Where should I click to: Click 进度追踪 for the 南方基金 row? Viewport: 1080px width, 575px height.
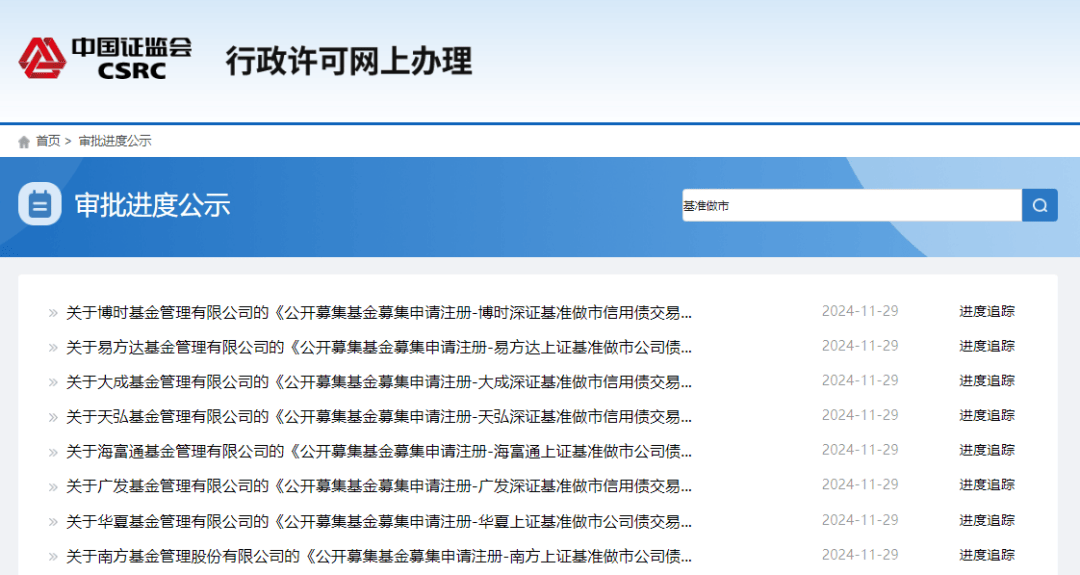click(x=987, y=554)
